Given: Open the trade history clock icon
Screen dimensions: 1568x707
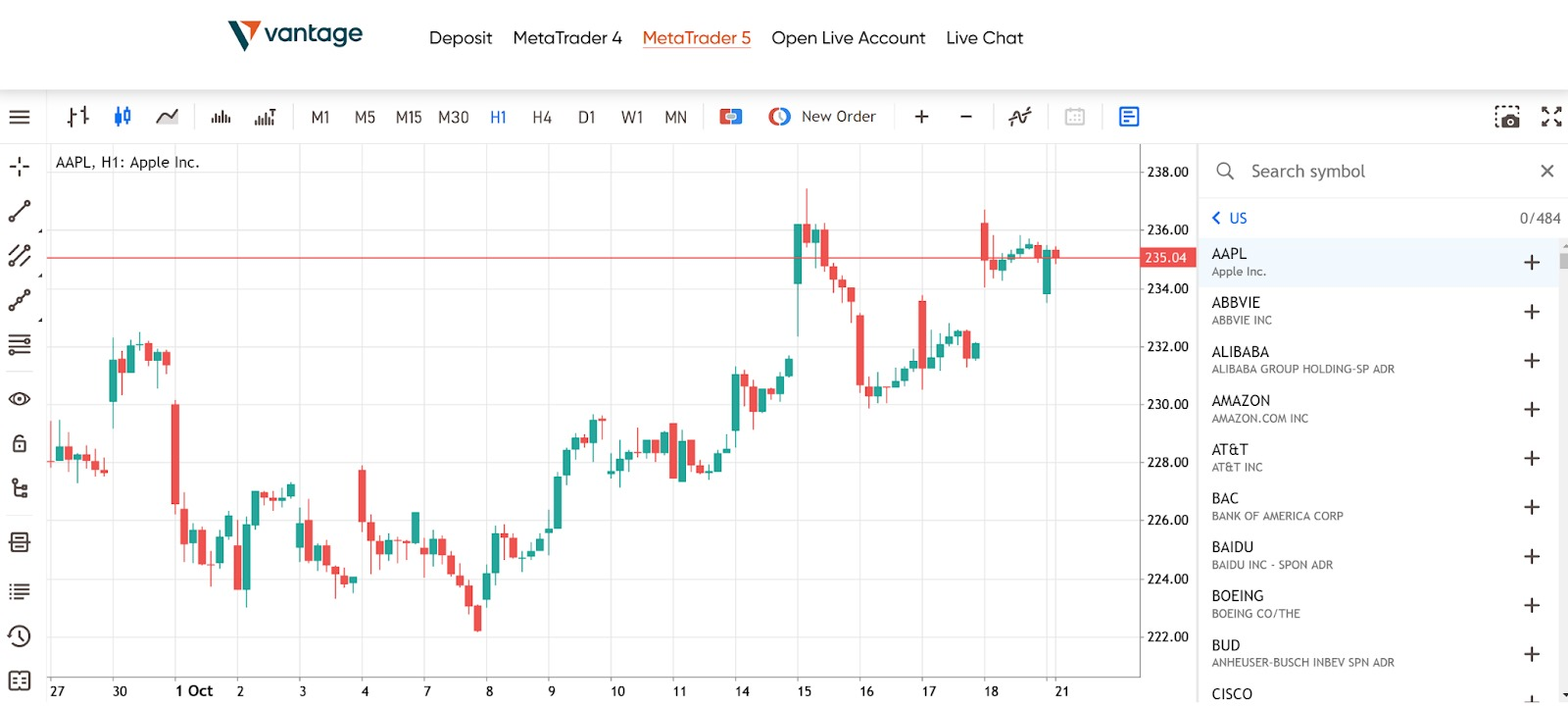Looking at the screenshot, I should click(20, 635).
